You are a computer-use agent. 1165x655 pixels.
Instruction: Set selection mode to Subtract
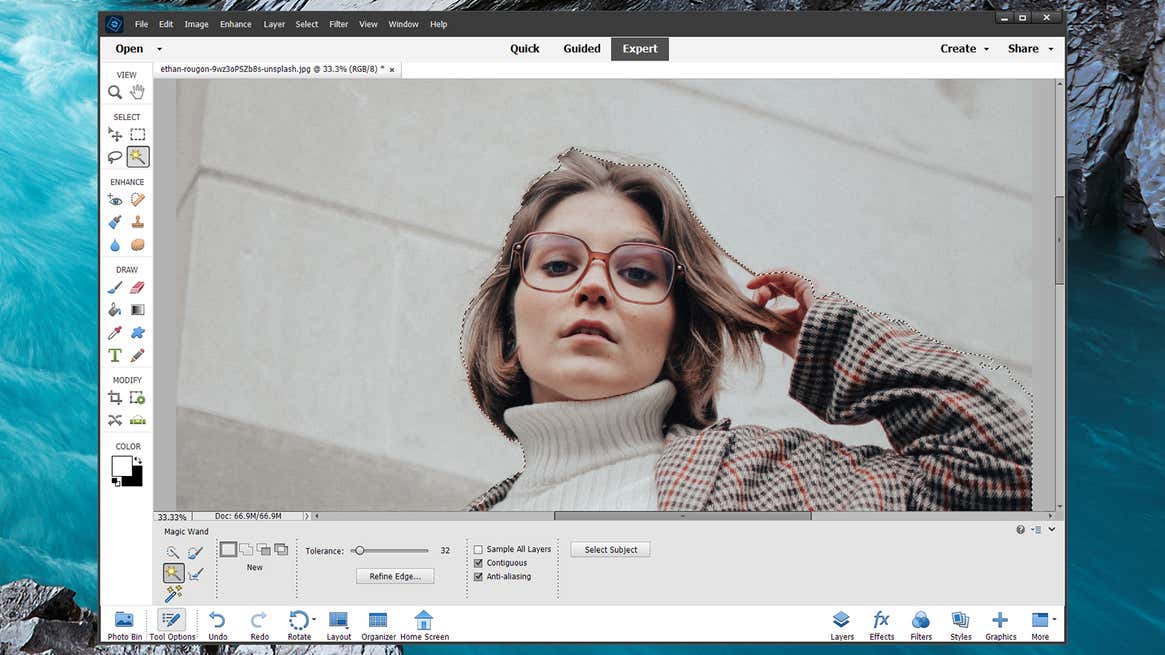[x=263, y=550]
